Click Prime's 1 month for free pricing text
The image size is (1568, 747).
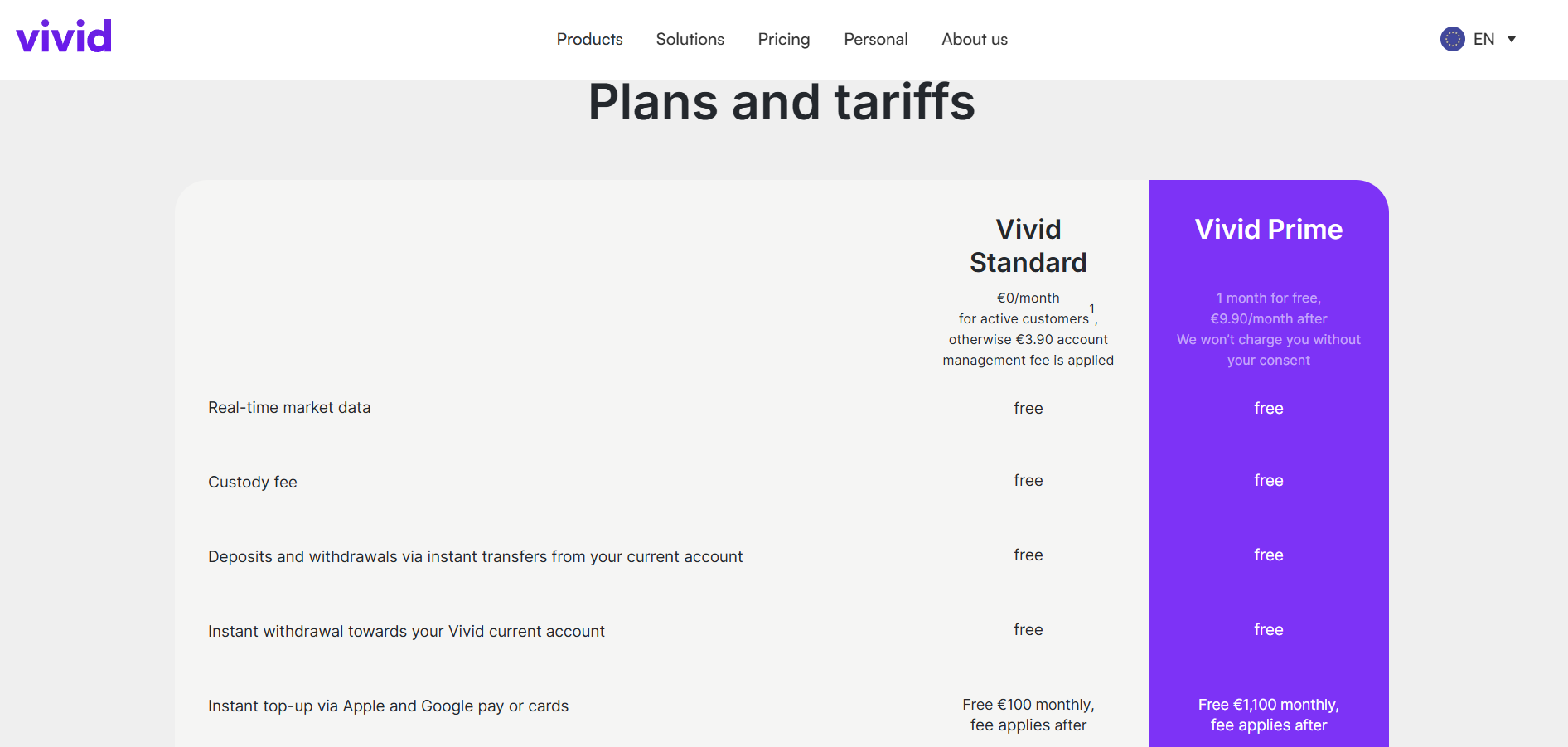(x=1268, y=298)
